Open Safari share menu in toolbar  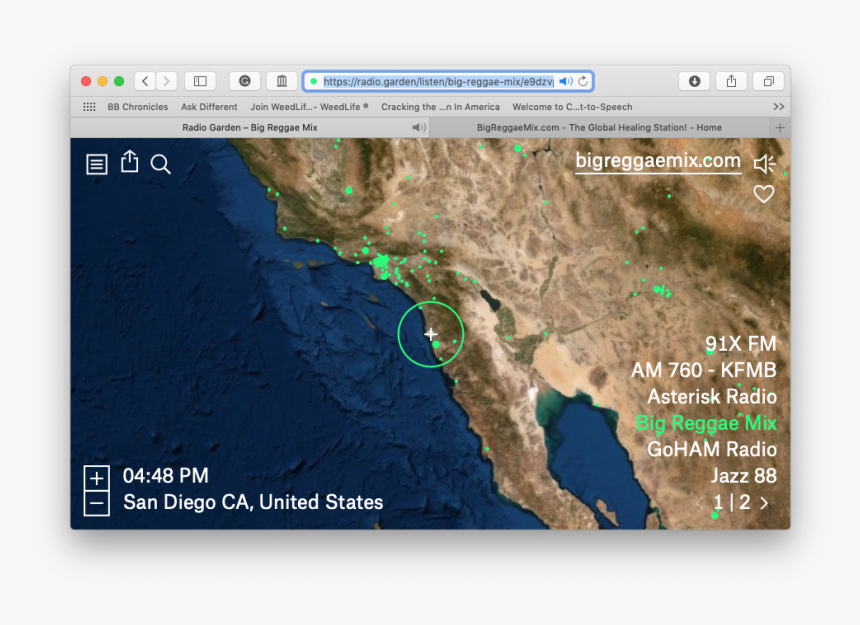732,81
